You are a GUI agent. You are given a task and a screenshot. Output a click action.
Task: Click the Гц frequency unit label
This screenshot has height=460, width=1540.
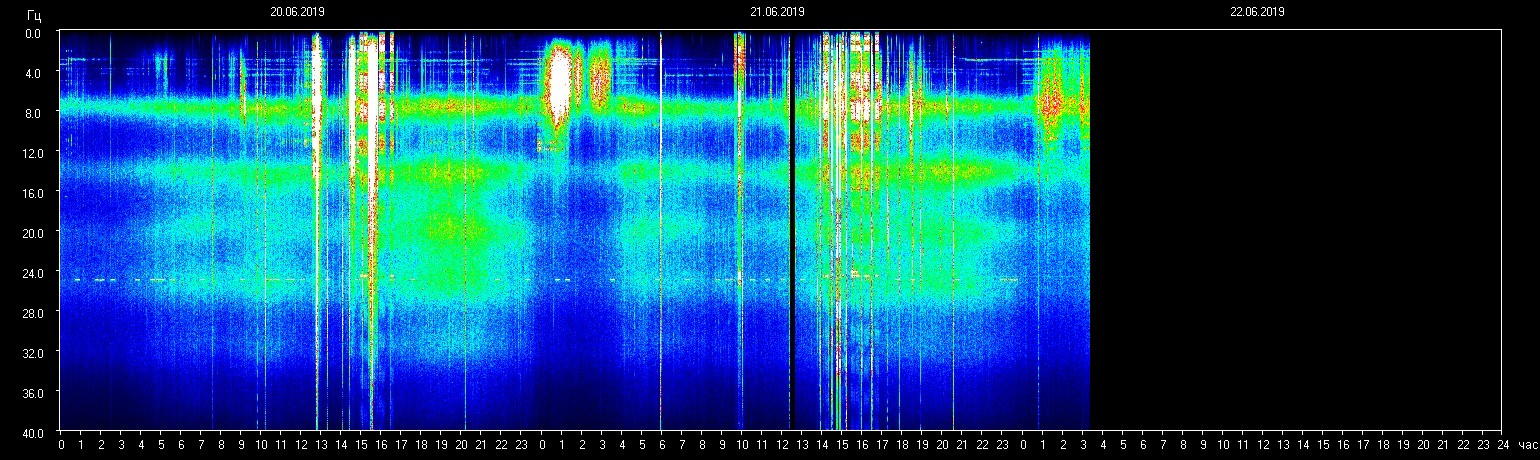(x=35, y=14)
